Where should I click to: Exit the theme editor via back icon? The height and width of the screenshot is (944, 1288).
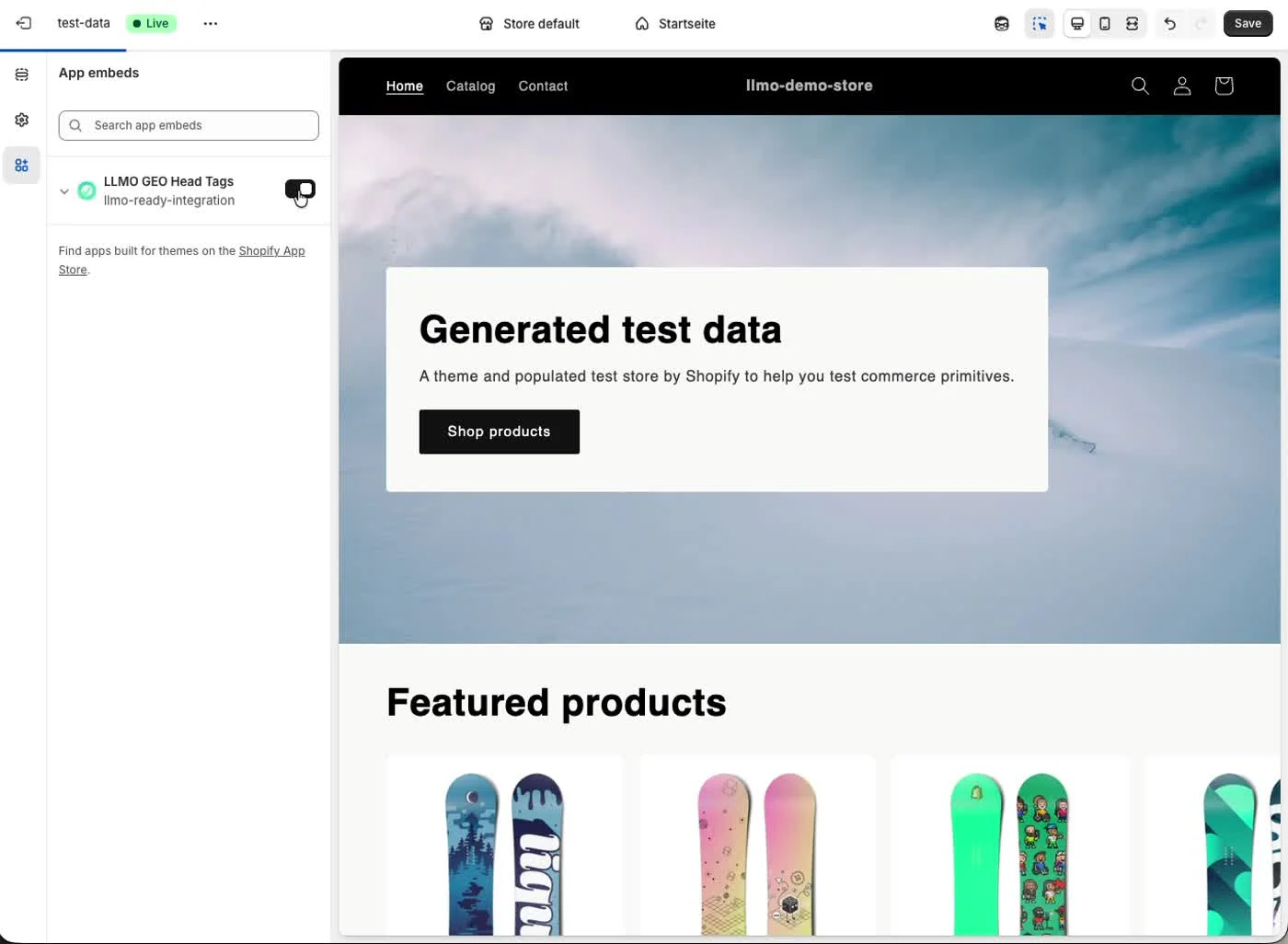click(x=24, y=23)
